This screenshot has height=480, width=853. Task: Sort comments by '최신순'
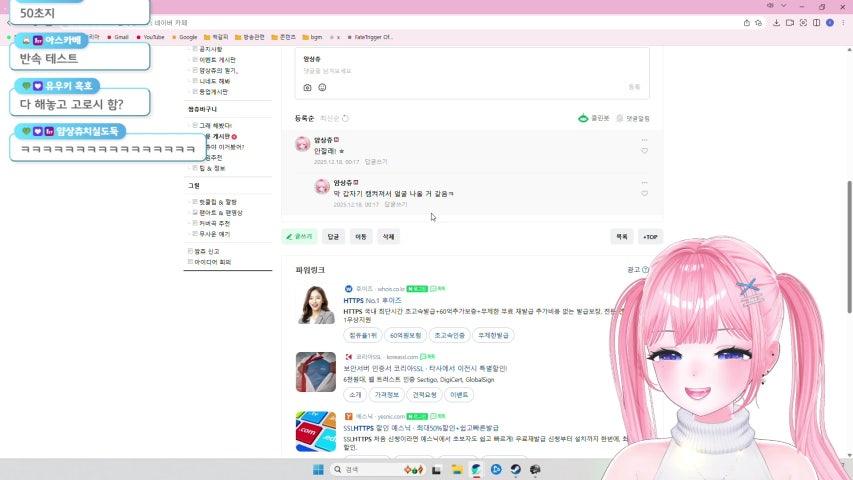pyautogui.click(x=330, y=118)
